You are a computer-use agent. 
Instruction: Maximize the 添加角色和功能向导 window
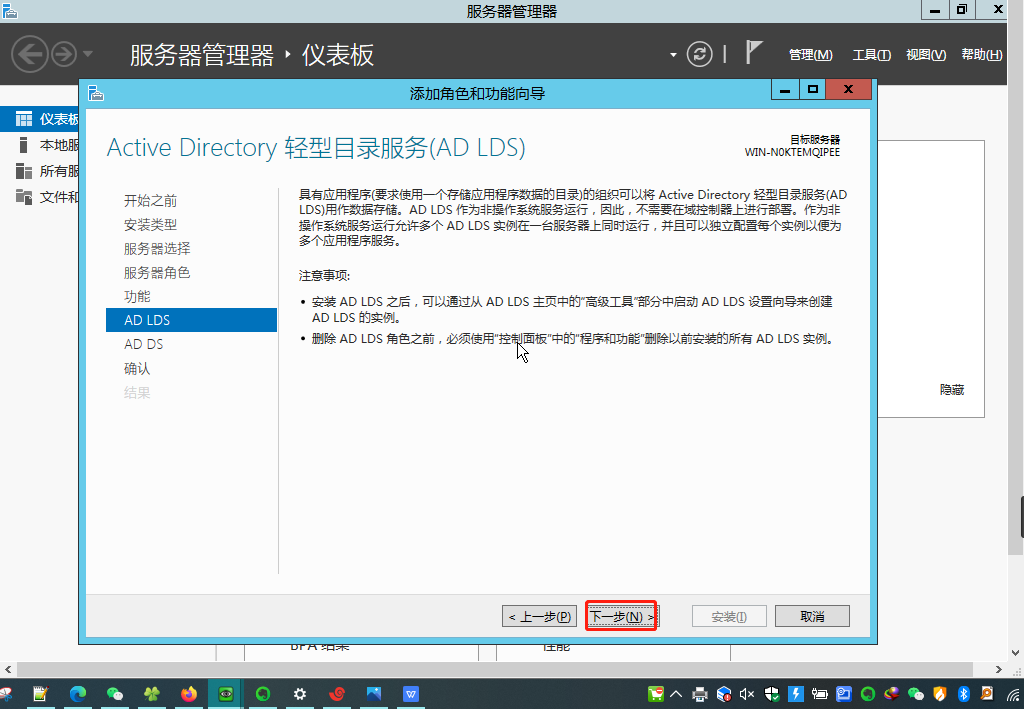pos(812,89)
